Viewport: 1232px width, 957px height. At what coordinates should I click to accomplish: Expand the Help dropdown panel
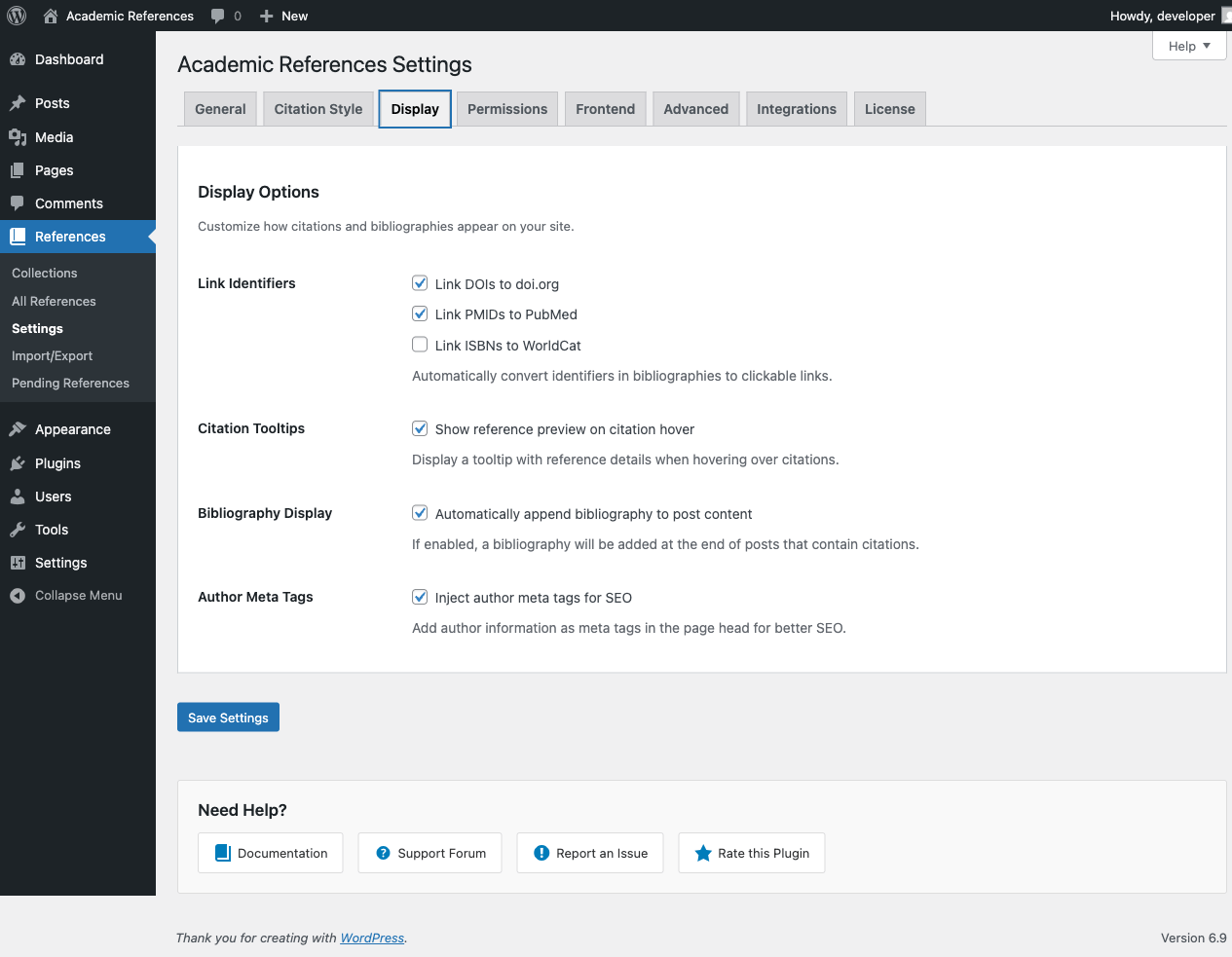coord(1188,46)
